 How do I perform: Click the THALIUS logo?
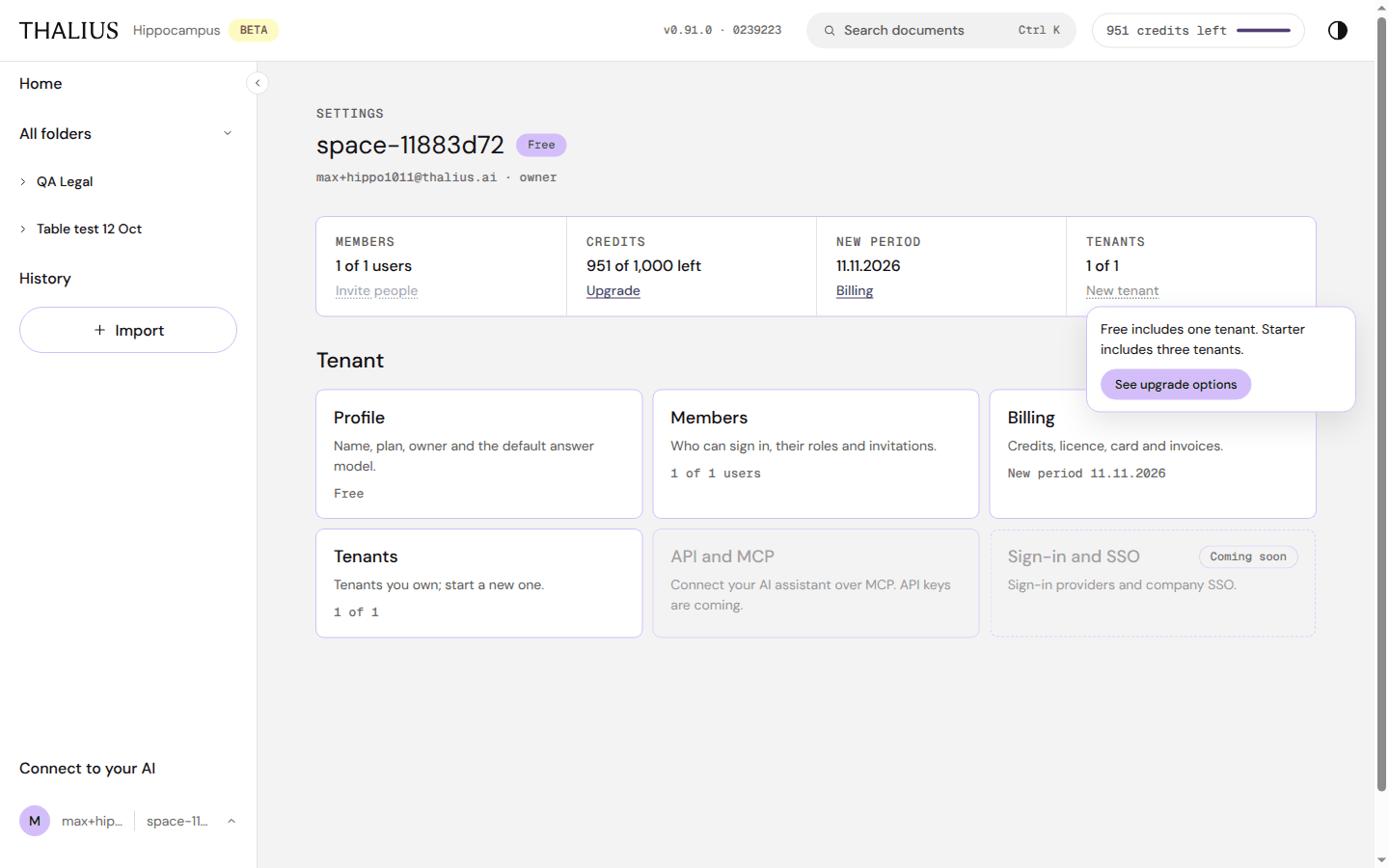point(68,30)
